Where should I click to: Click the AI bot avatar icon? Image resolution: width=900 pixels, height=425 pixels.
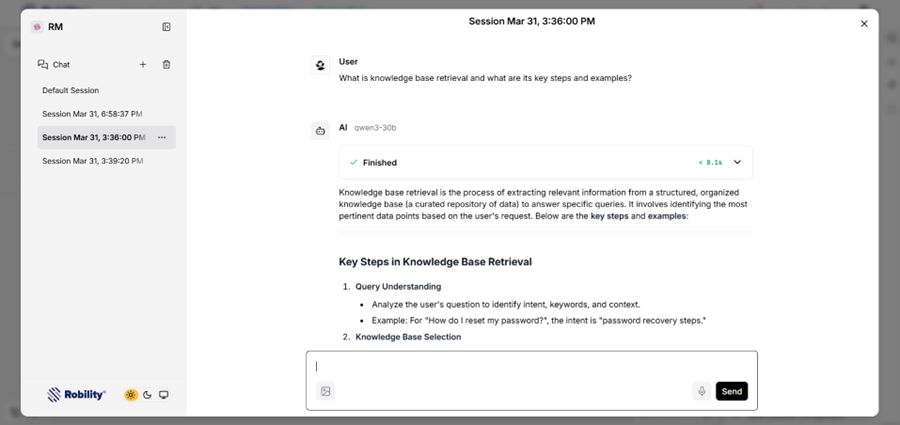(320, 130)
